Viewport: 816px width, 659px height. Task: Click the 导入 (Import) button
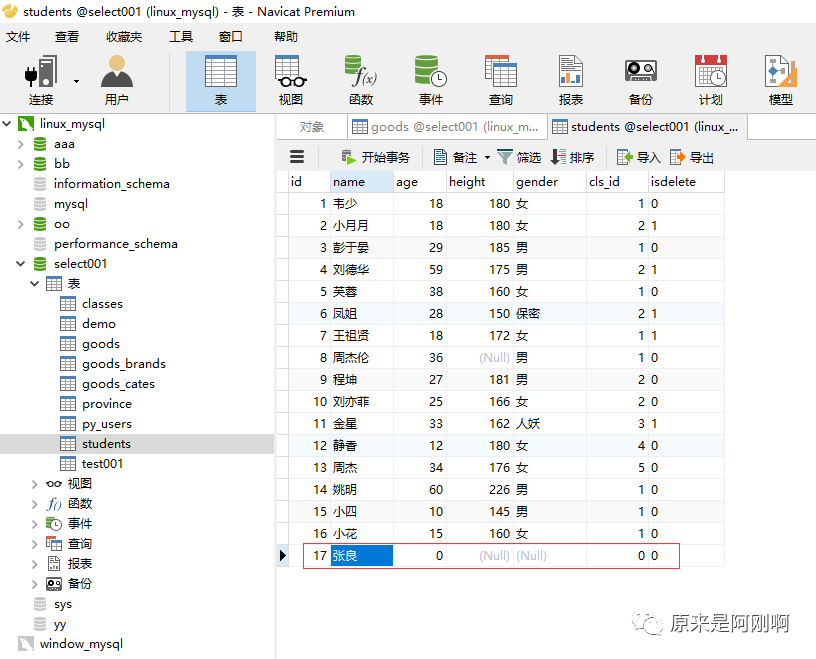pos(639,157)
